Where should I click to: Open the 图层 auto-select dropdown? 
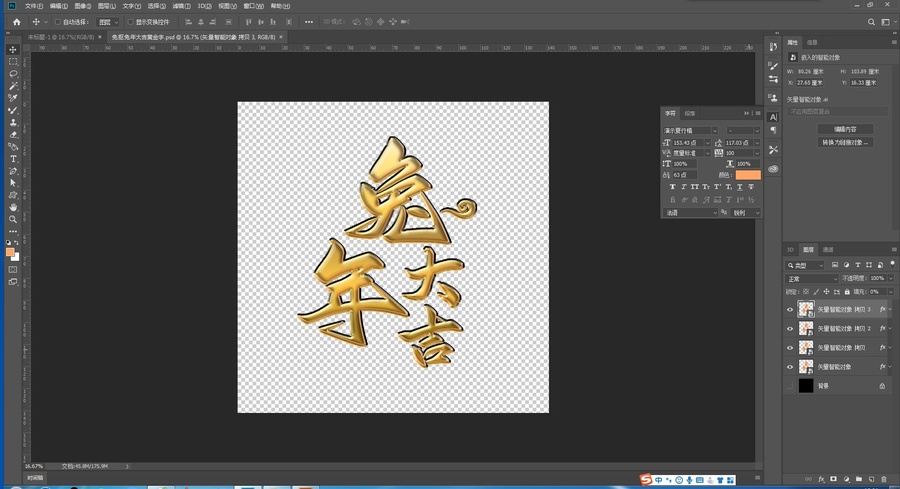click(108, 22)
